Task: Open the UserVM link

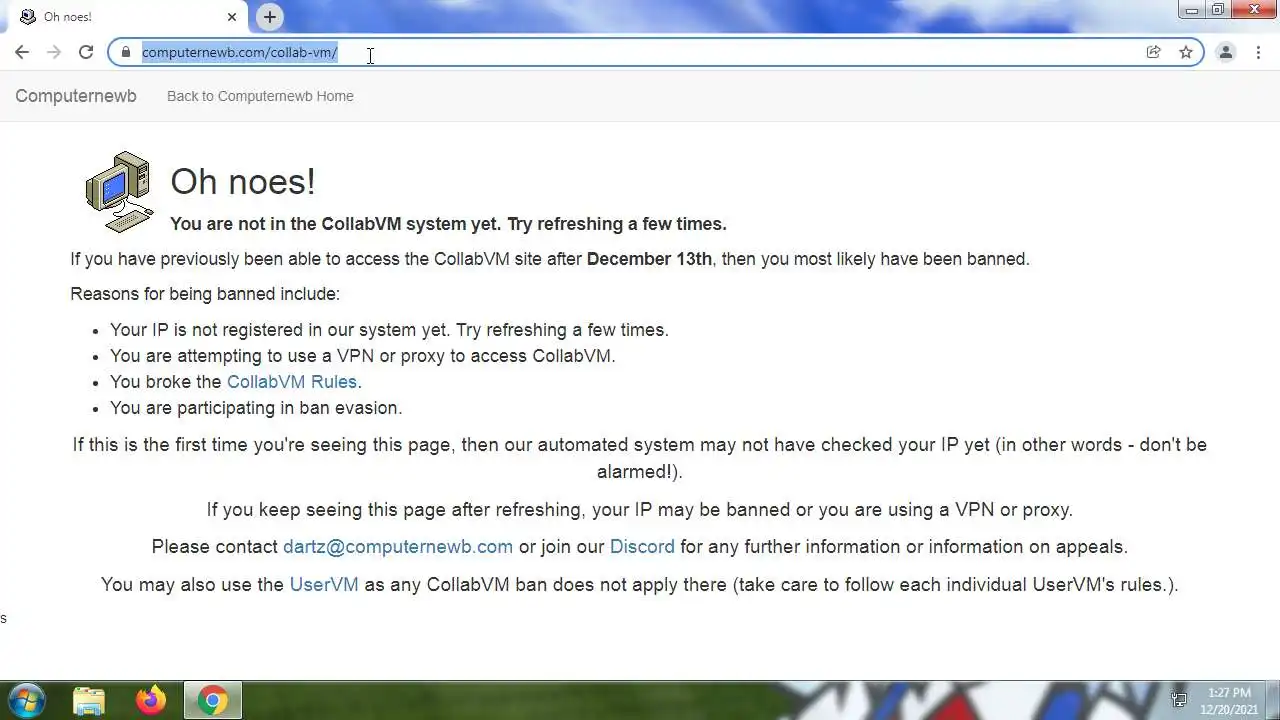Action: 324,585
